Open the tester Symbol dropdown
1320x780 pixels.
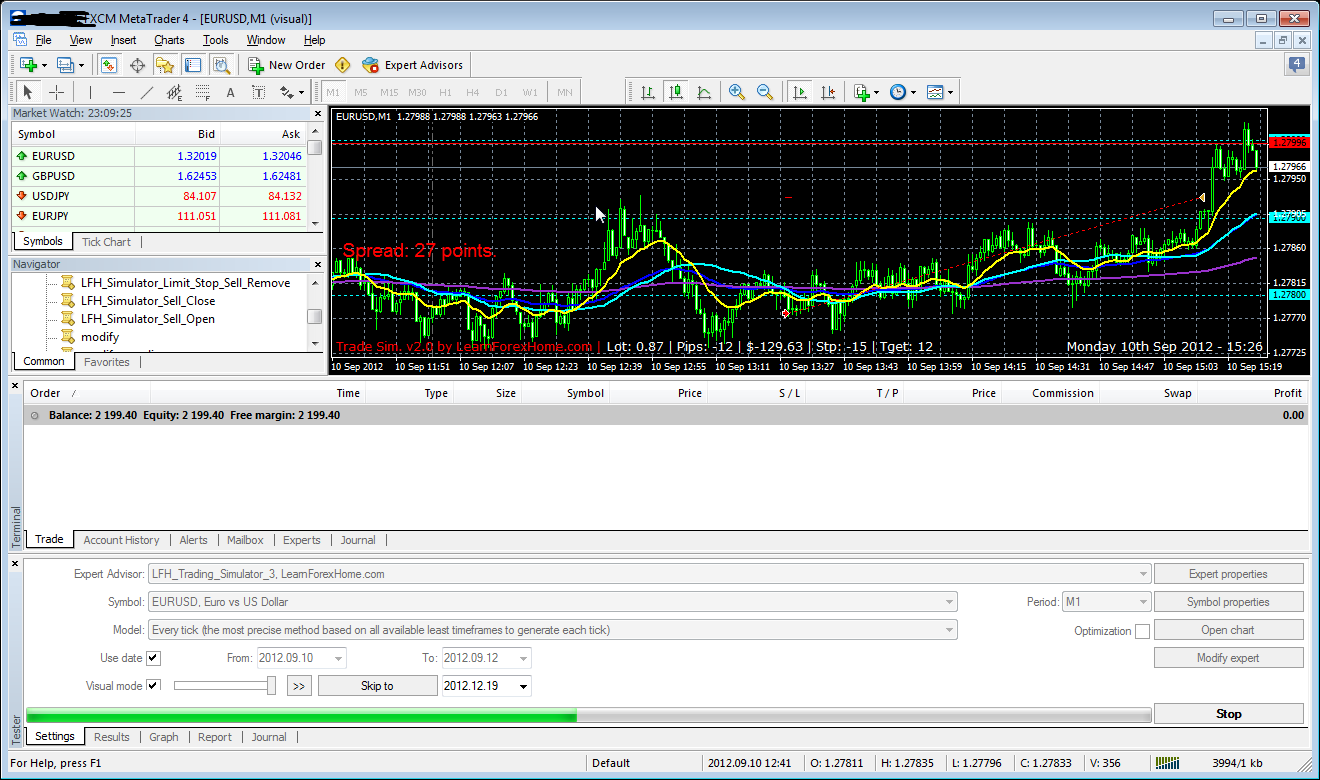pos(552,602)
